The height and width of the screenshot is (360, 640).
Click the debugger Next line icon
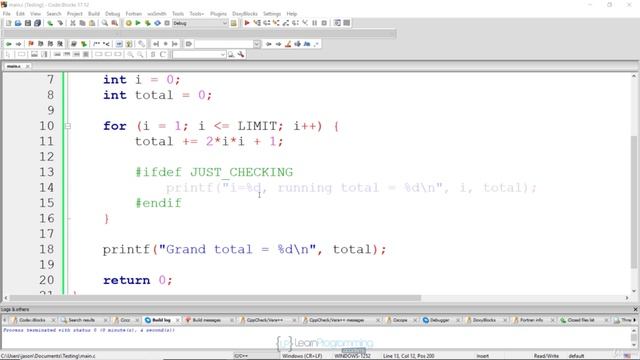point(267,23)
